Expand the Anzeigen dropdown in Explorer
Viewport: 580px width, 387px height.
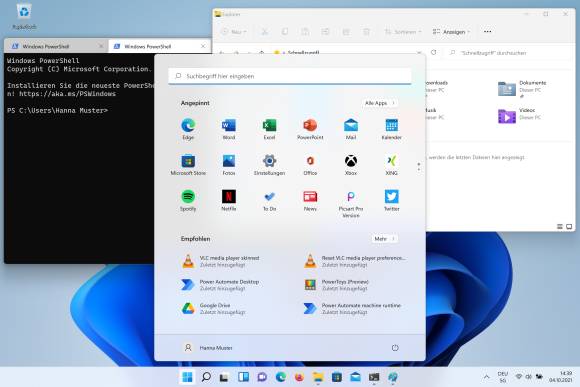click(x=451, y=32)
